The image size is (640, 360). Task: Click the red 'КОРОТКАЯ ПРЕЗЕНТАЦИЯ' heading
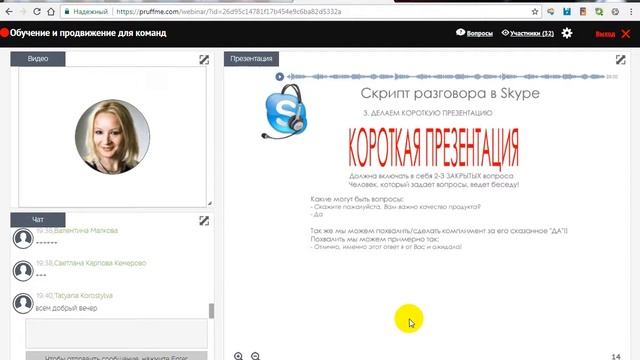pyautogui.click(x=433, y=148)
